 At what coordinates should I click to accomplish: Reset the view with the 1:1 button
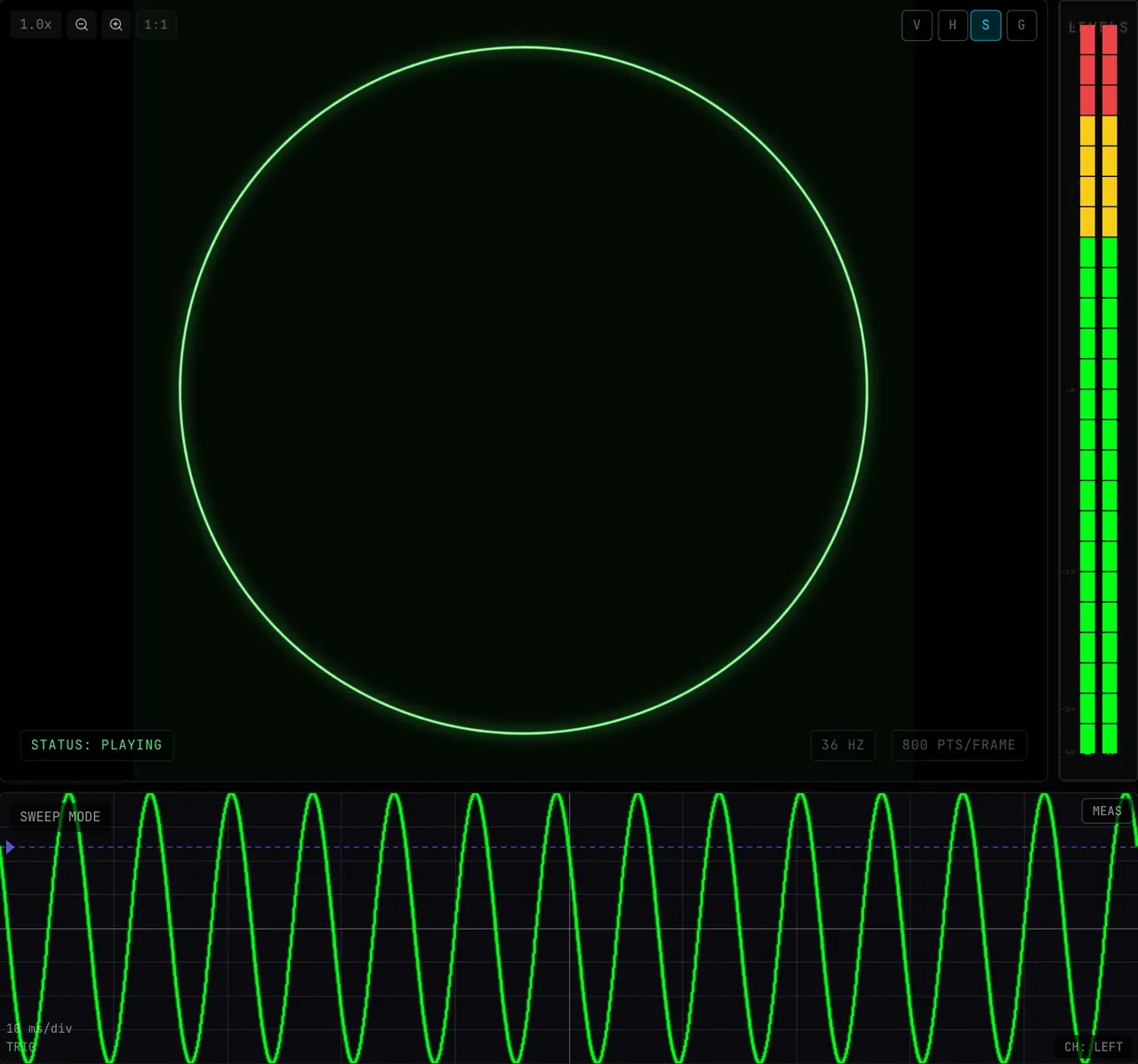[x=156, y=25]
